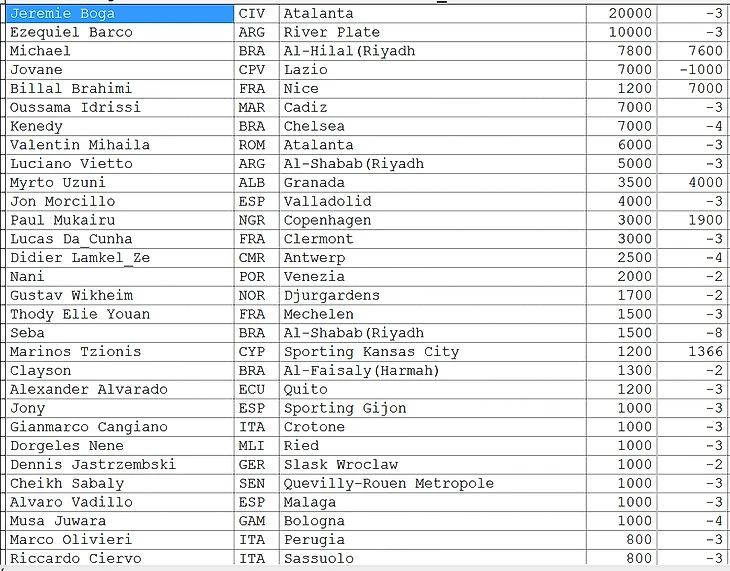Select Dennis Jastrzembski name cell
Viewport: 730px width, 571px height.
[120, 465]
